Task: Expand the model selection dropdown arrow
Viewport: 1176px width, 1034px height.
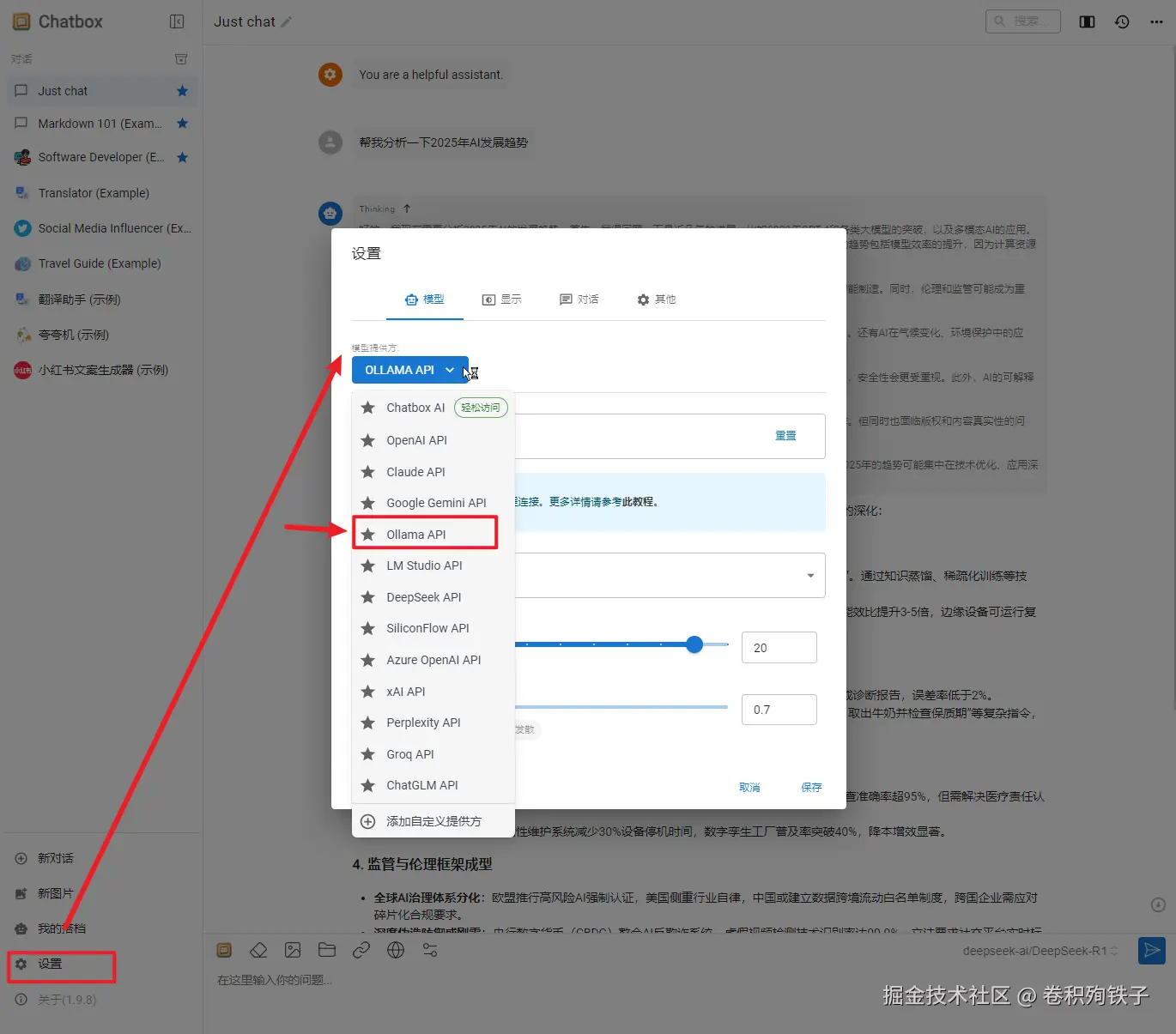Action: click(x=810, y=576)
